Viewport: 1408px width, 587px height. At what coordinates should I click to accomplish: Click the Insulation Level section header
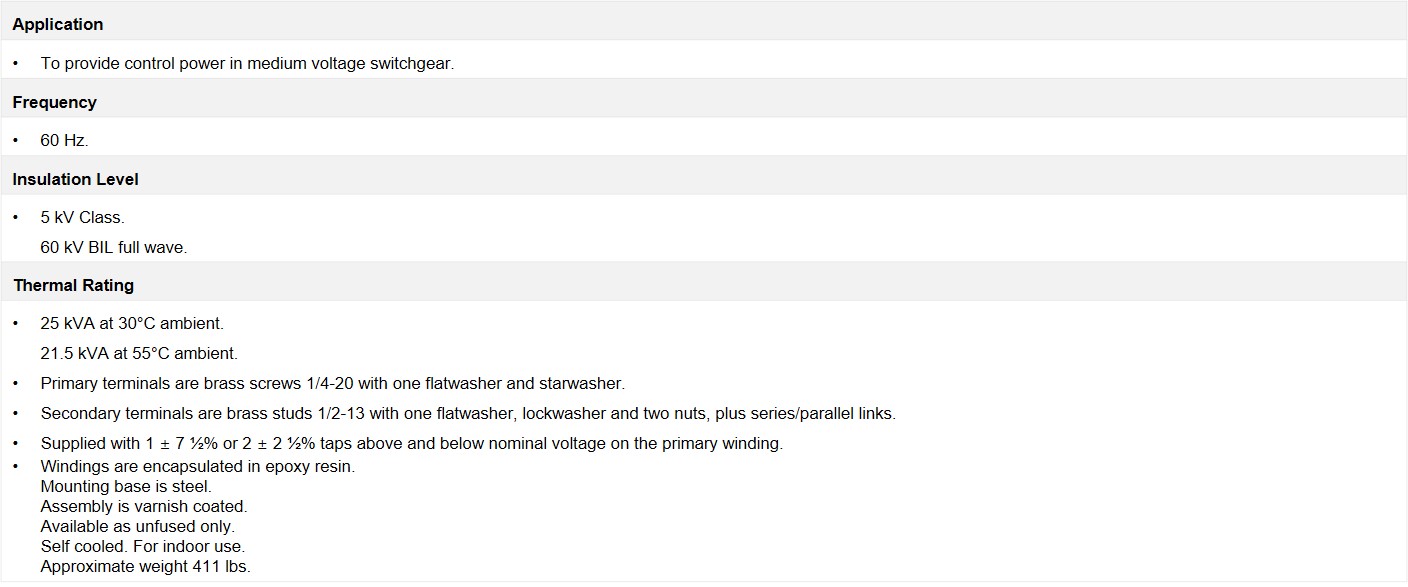pyautogui.click(x=75, y=179)
